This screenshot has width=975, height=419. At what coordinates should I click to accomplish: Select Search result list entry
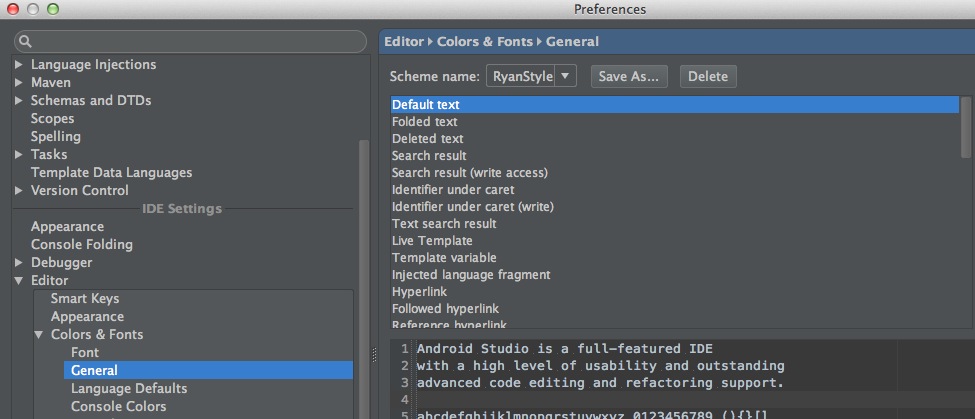coord(429,156)
